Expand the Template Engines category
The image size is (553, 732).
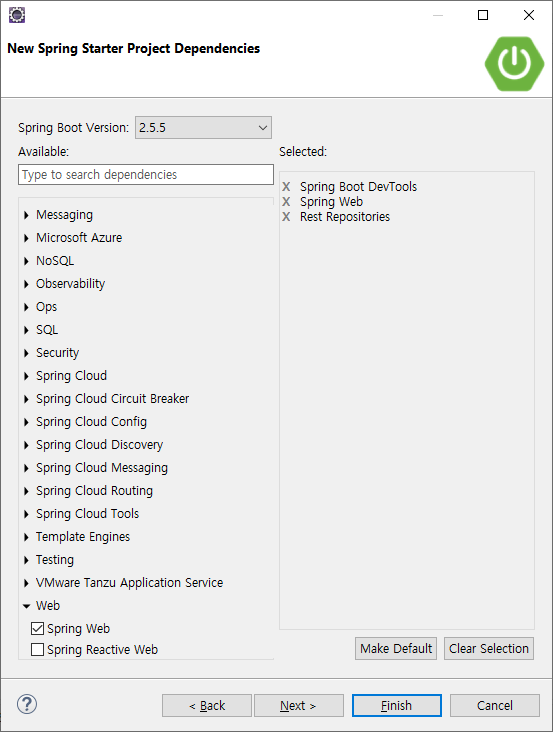(x=26, y=537)
